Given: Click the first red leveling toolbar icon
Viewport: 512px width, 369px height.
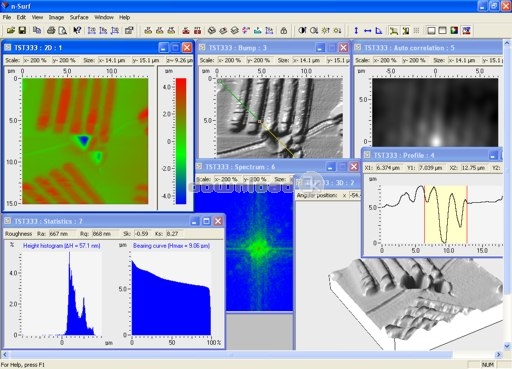Looking at the screenshot, I should click(186, 31).
